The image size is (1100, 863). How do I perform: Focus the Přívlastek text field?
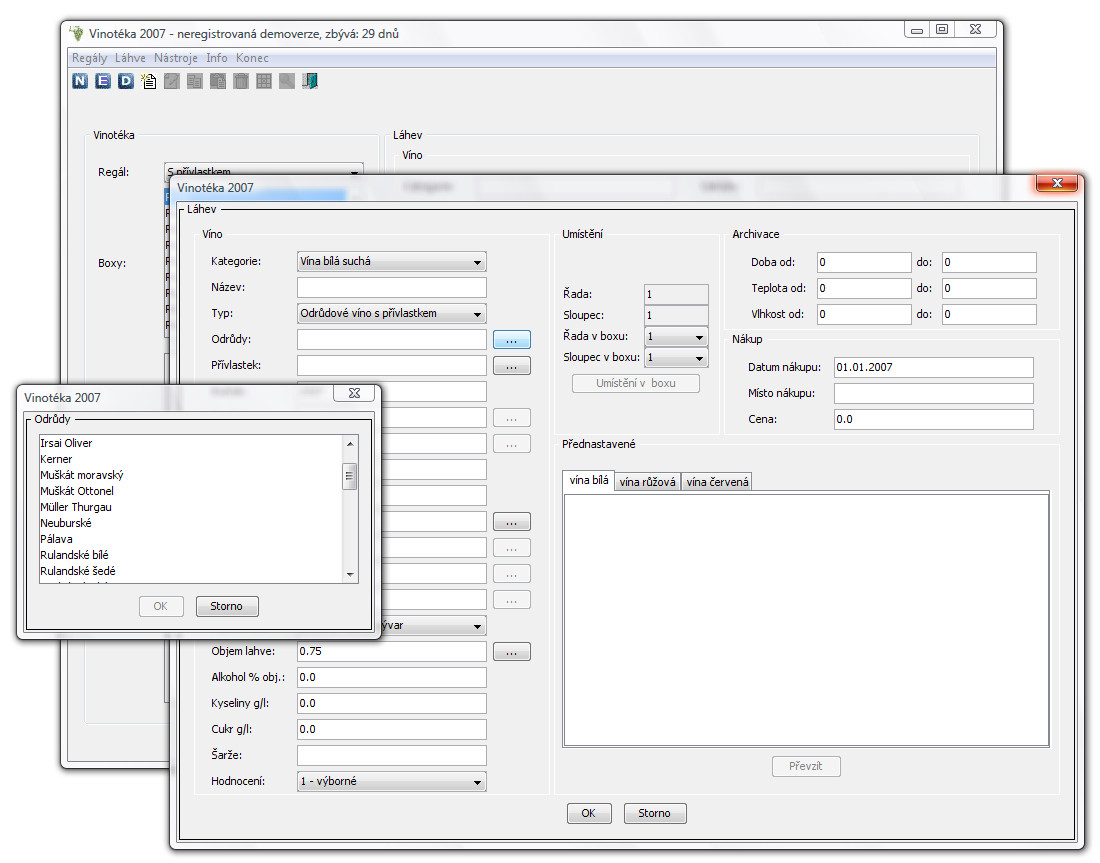391,366
